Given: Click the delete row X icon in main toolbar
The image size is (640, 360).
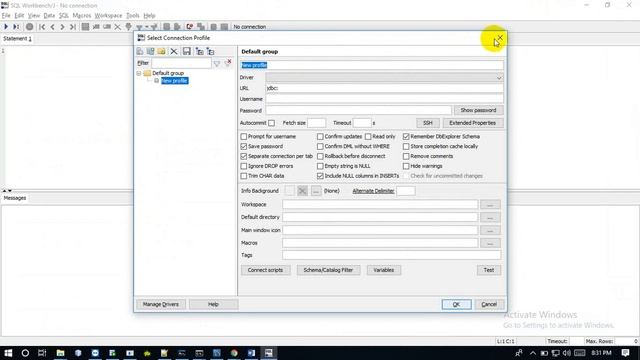Looking at the screenshot, I should click(x=118, y=27).
